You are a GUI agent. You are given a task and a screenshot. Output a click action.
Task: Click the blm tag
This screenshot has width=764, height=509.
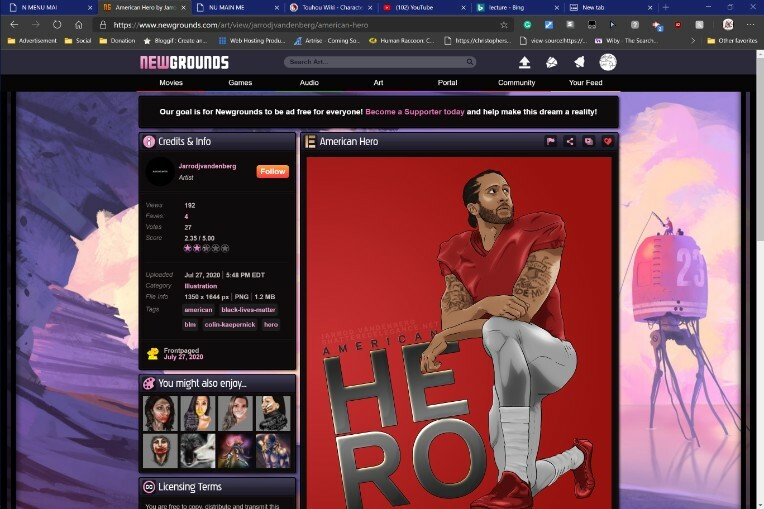tap(190, 324)
